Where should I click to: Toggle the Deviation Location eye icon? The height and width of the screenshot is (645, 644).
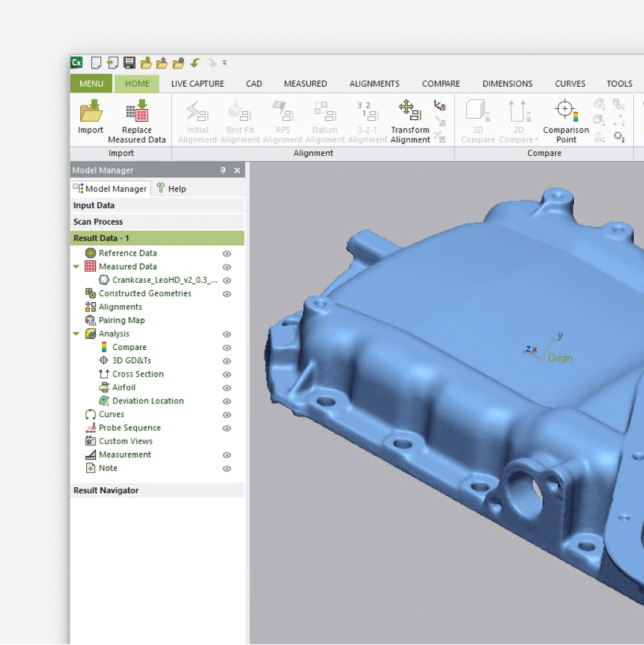pyautogui.click(x=227, y=401)
